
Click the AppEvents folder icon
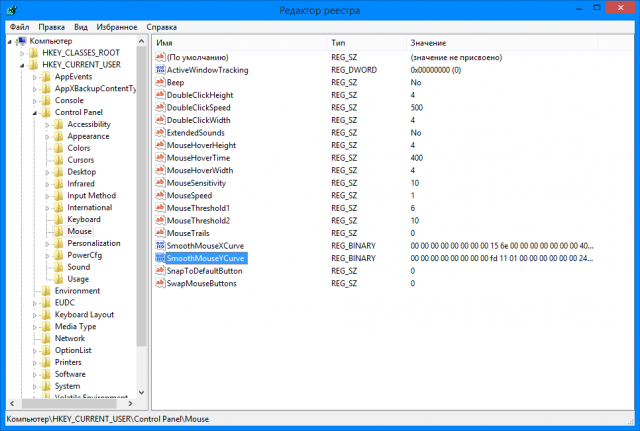(47, 76)
